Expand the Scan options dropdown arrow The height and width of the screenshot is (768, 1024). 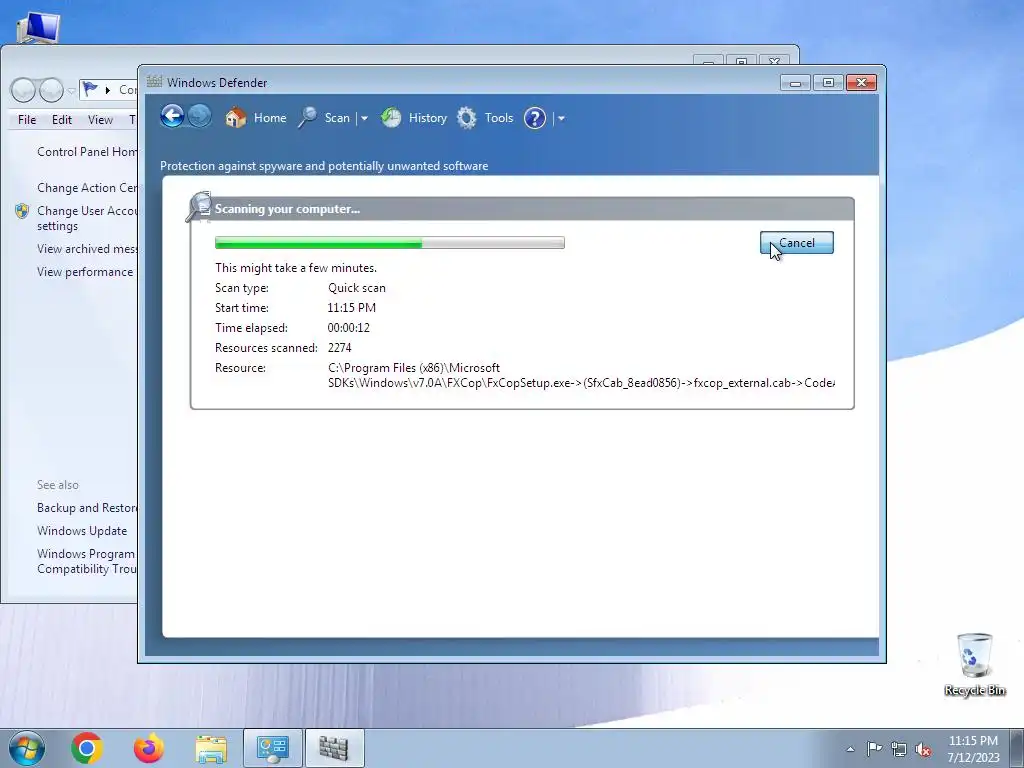coord(364,119)
